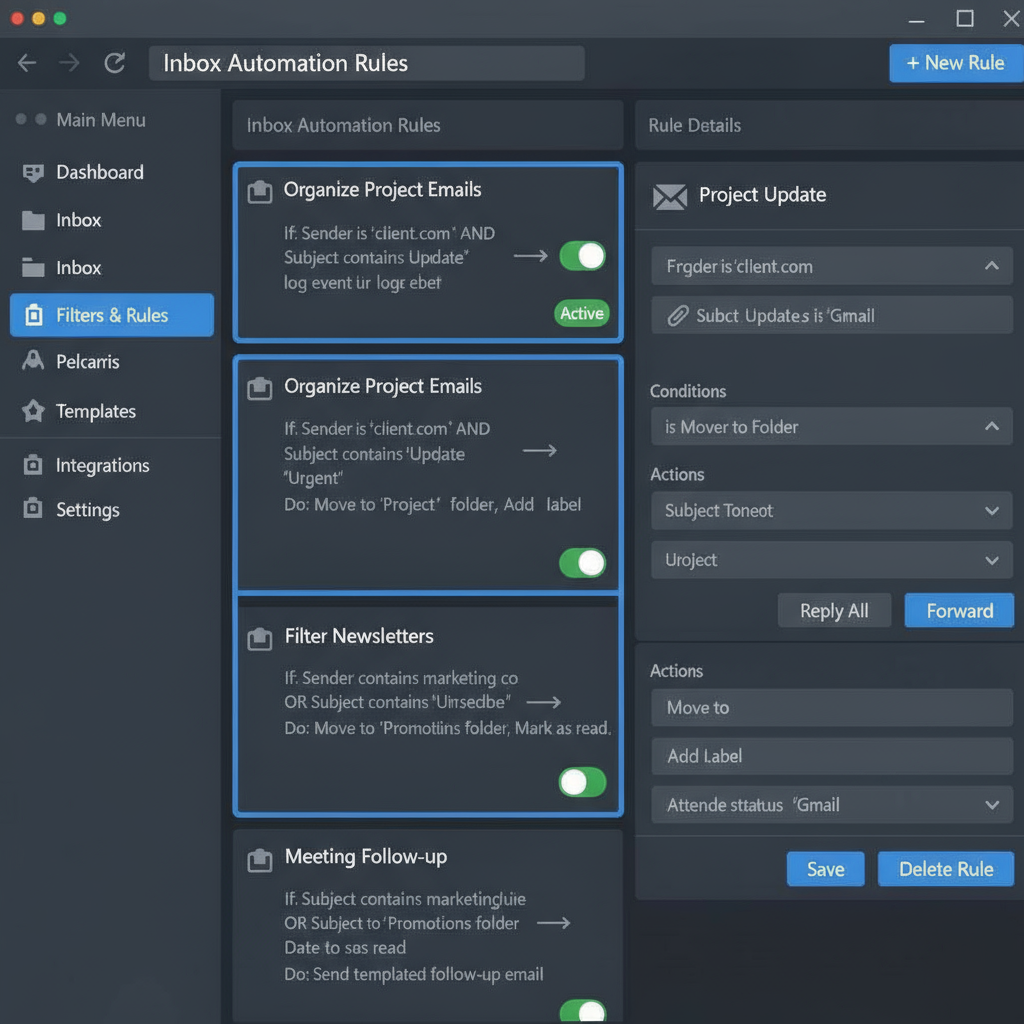Click the Dashboard sidebar icon

(x=33, y=173)
